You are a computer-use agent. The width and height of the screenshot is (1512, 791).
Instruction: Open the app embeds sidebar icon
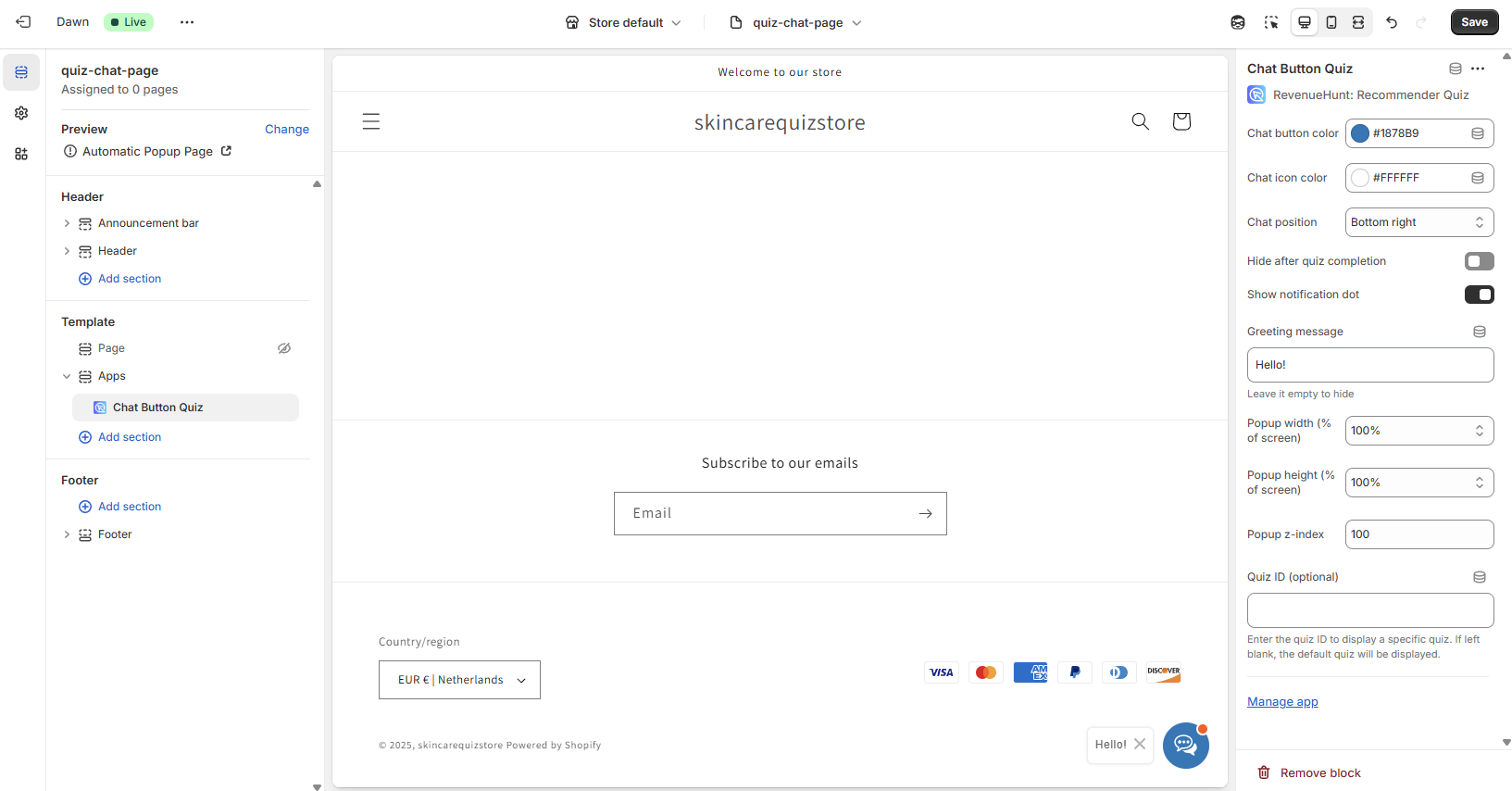click(x=21, y=154)
